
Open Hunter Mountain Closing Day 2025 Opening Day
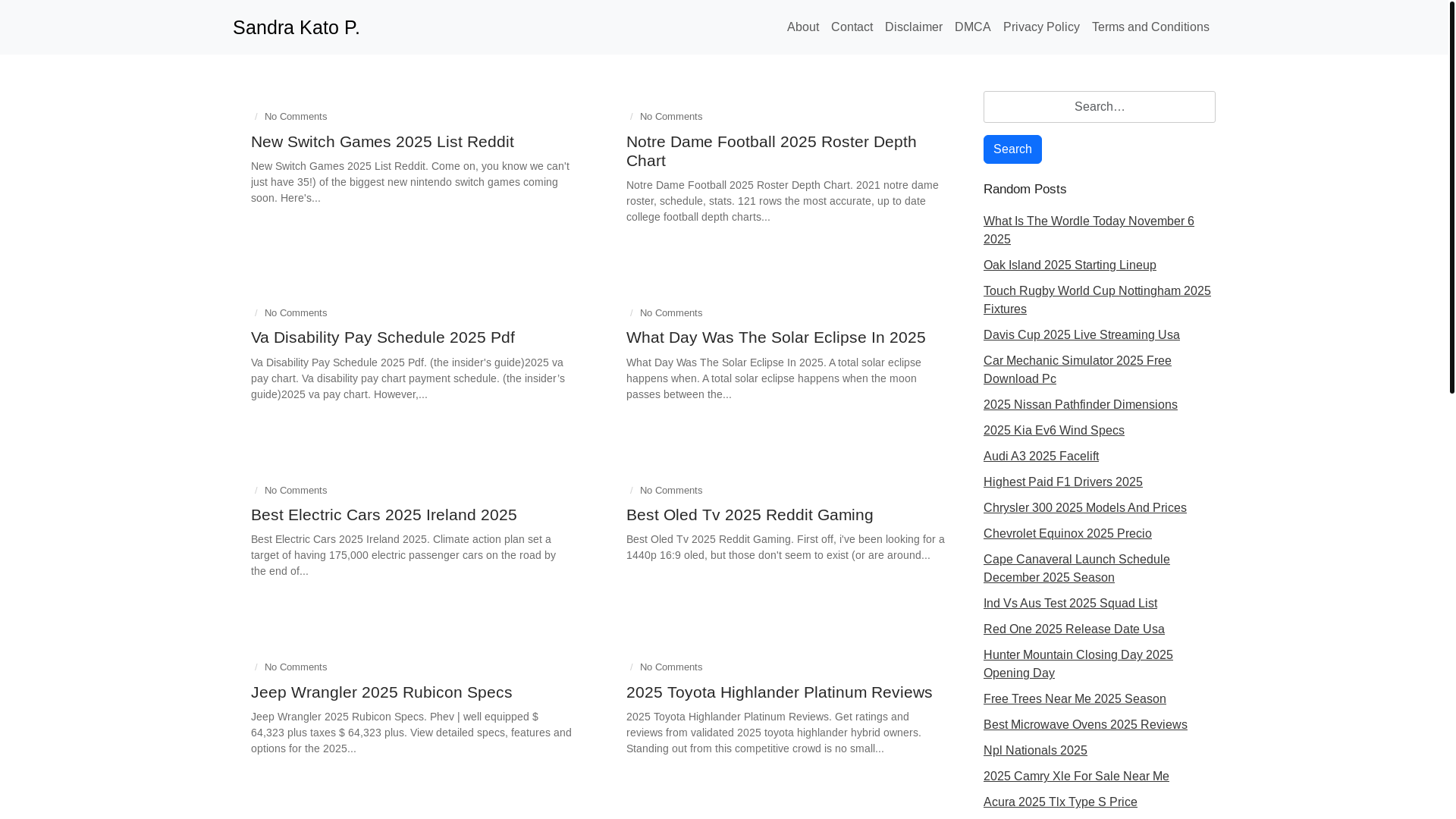point(1078,664)
